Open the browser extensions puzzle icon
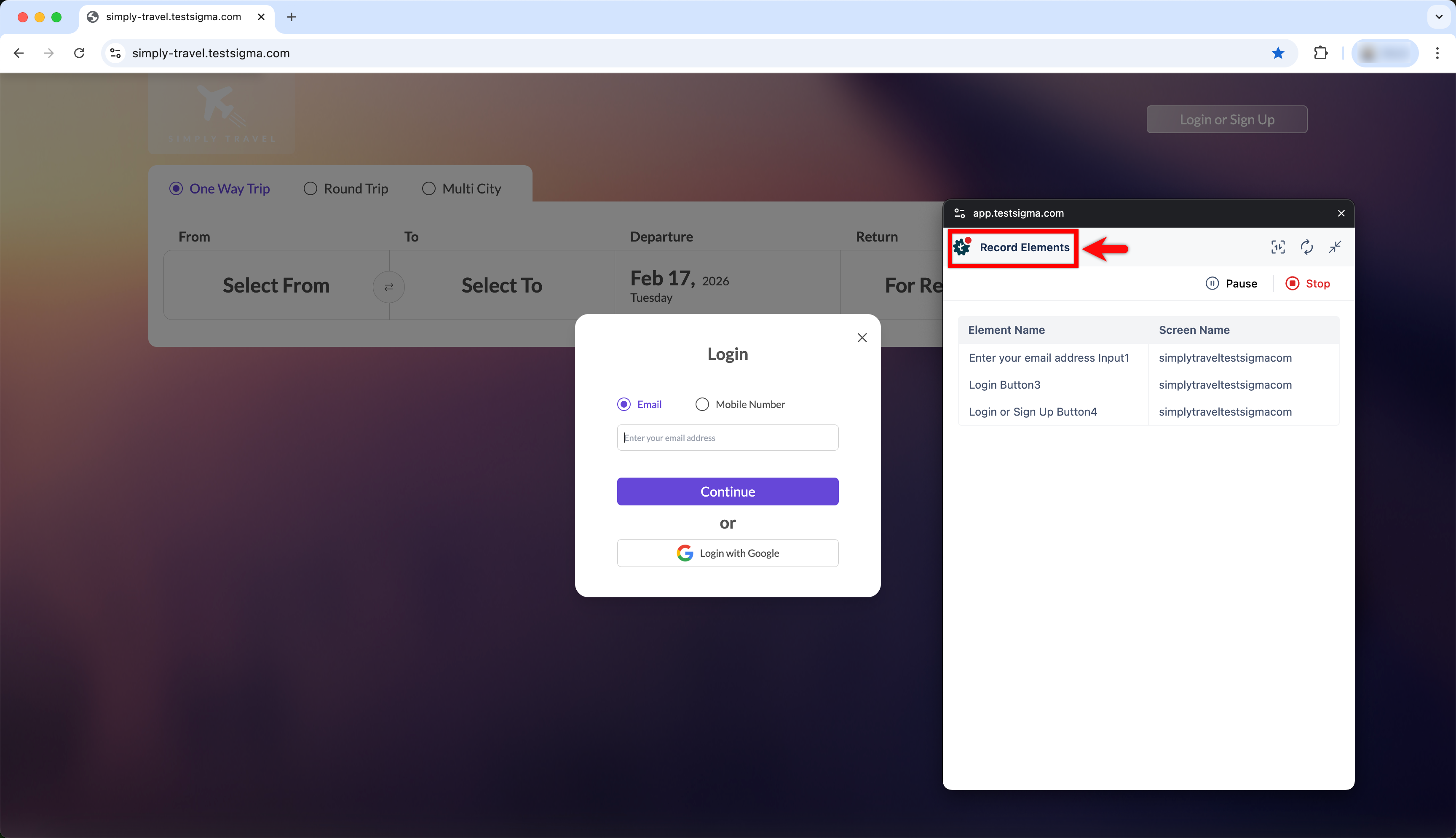1456x838 pixels. pos(1321,53)
